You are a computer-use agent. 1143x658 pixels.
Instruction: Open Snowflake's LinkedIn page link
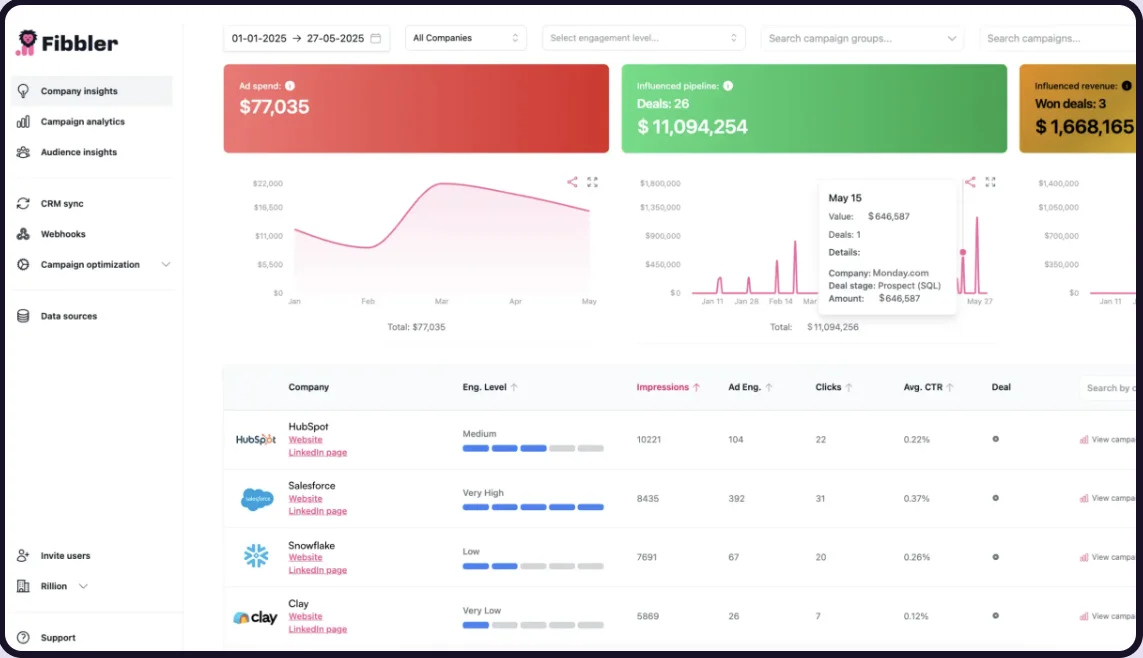click(318, 569)
